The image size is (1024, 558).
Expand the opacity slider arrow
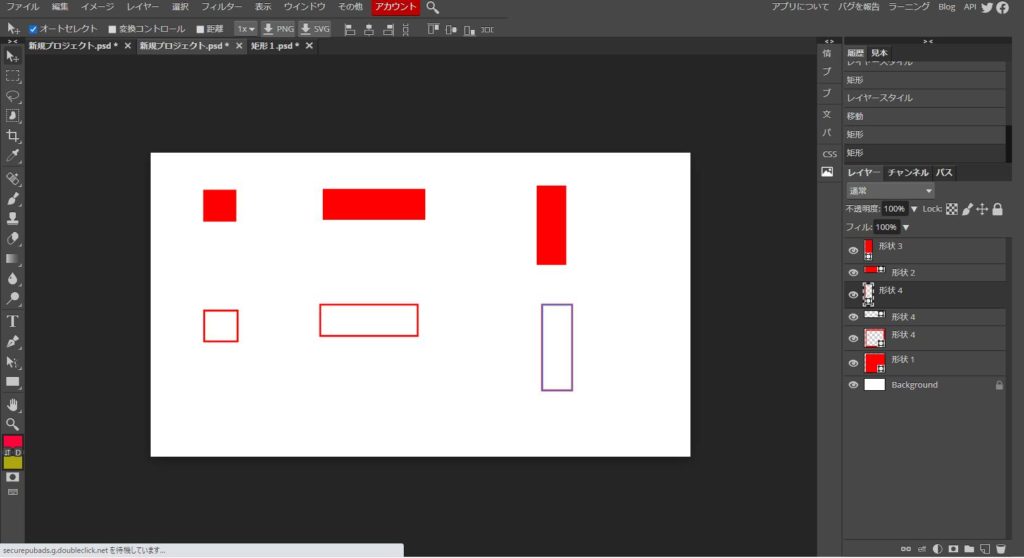point(914,209)
